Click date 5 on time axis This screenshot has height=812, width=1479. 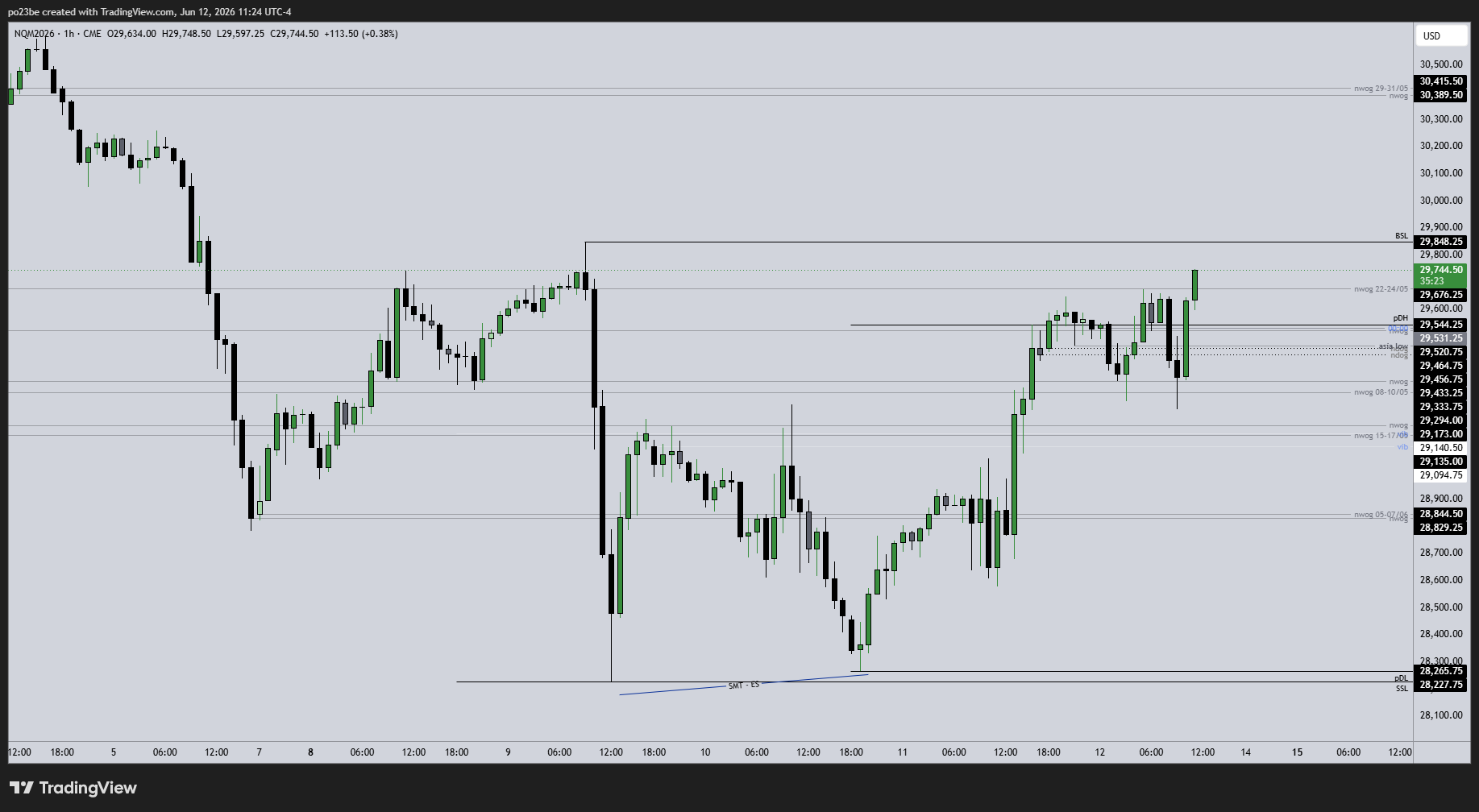[x=114, y=752]
